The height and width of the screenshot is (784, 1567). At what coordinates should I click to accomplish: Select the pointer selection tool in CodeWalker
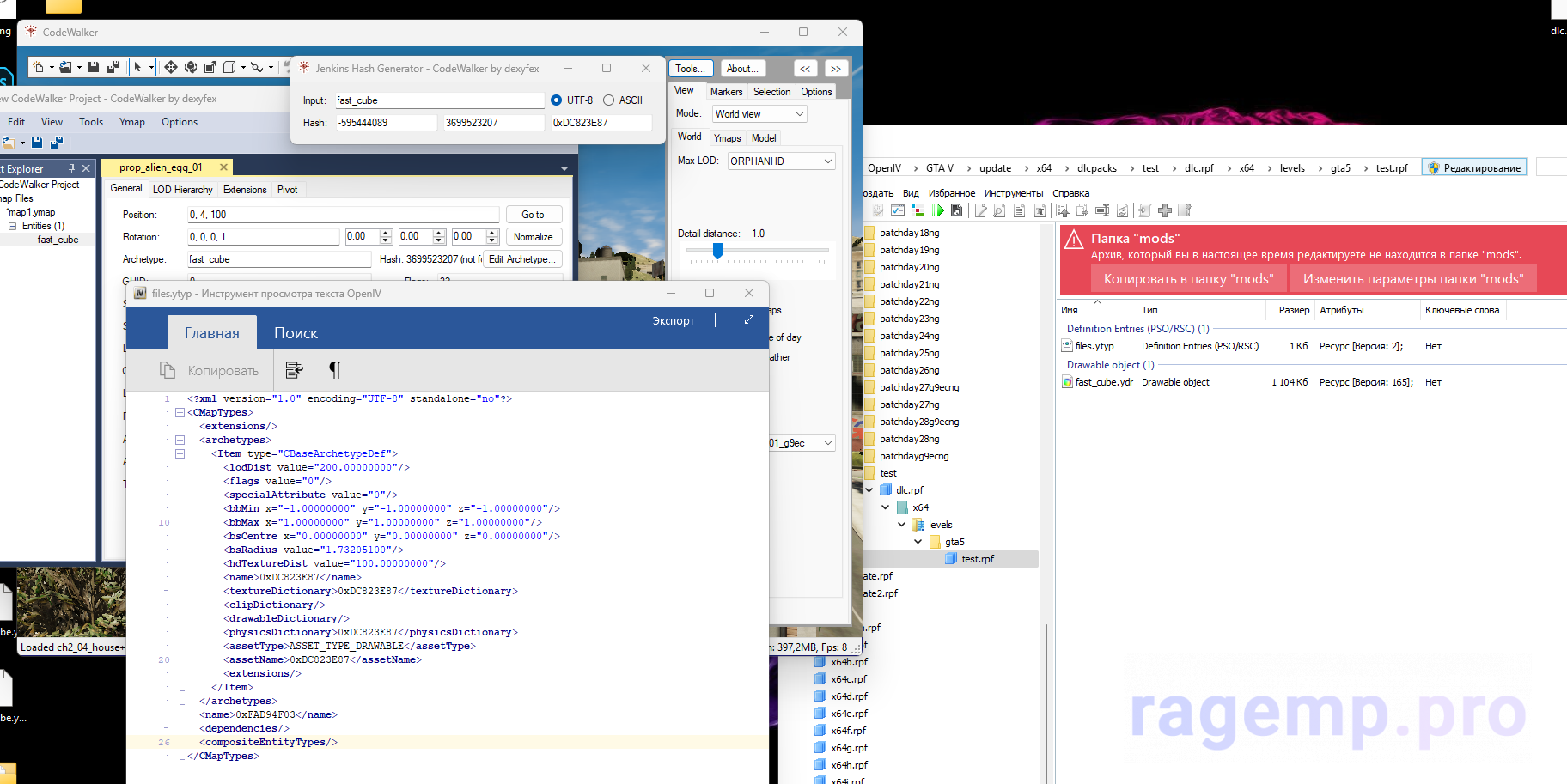137,67
